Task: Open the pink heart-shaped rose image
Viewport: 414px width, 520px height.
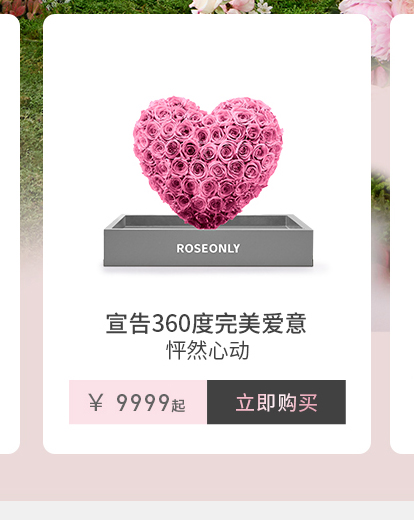Action: [208, 162]
